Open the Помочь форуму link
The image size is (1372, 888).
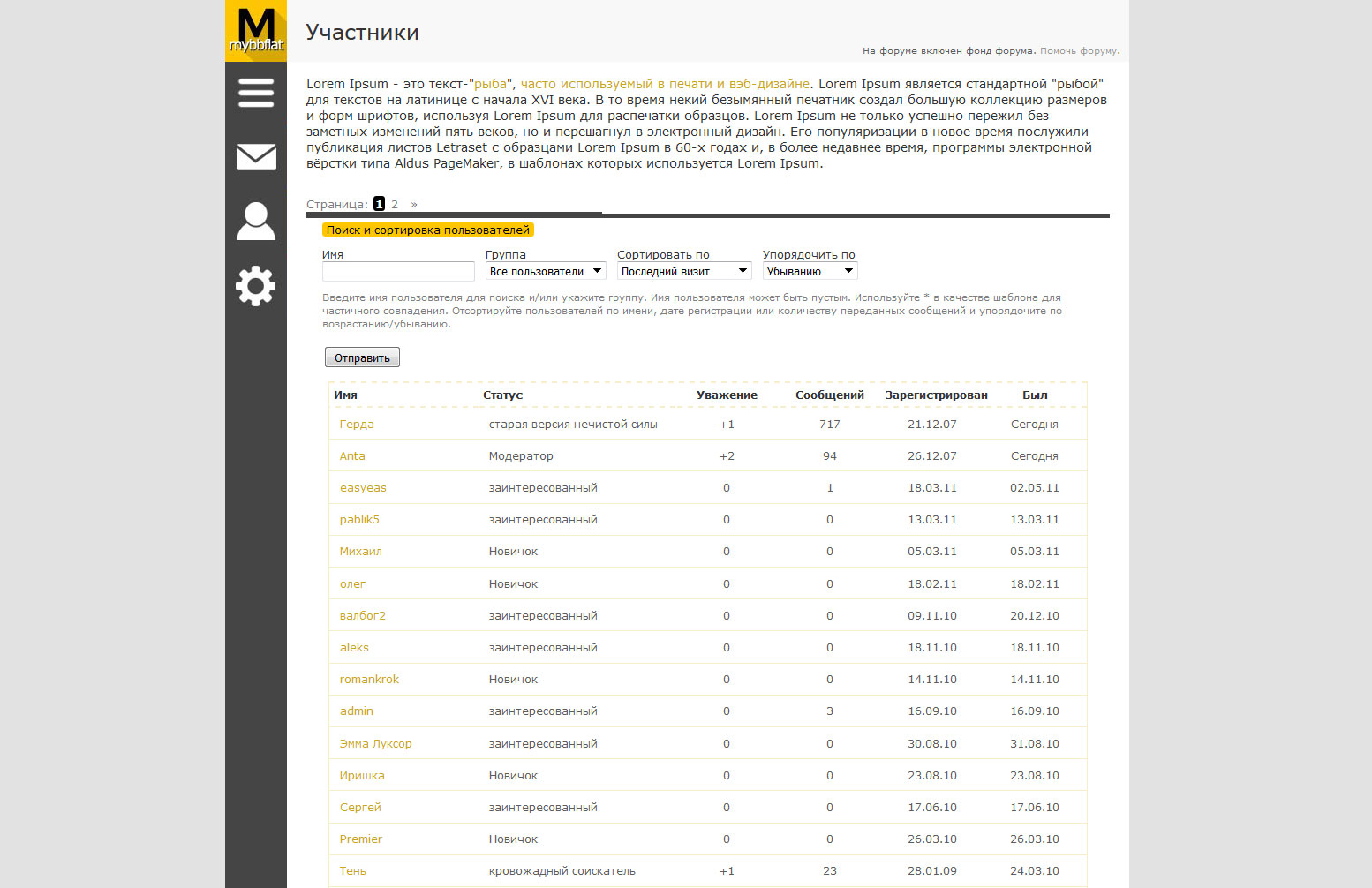point(1079,51)
